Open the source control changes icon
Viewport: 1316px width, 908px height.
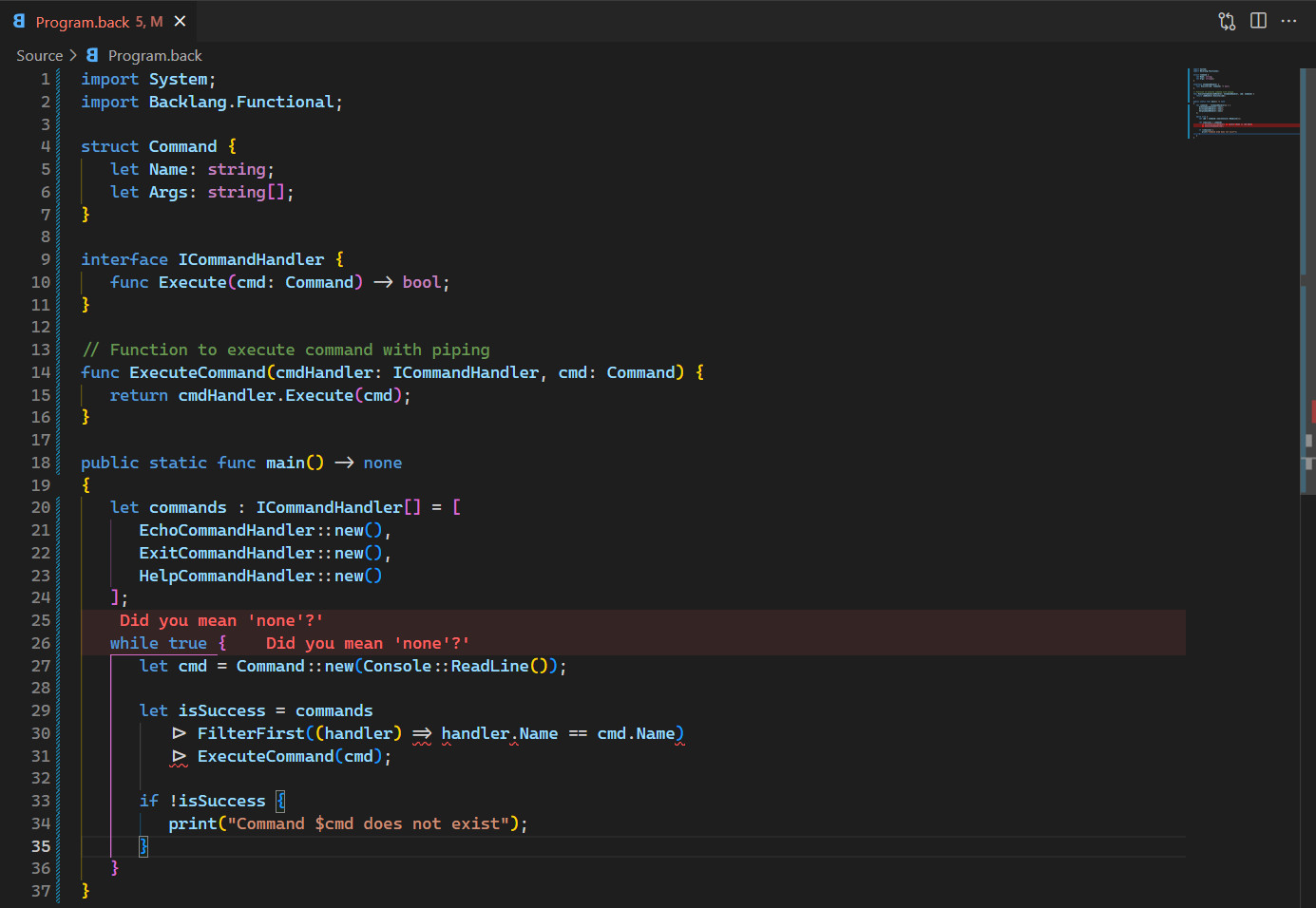[1227, 21]
